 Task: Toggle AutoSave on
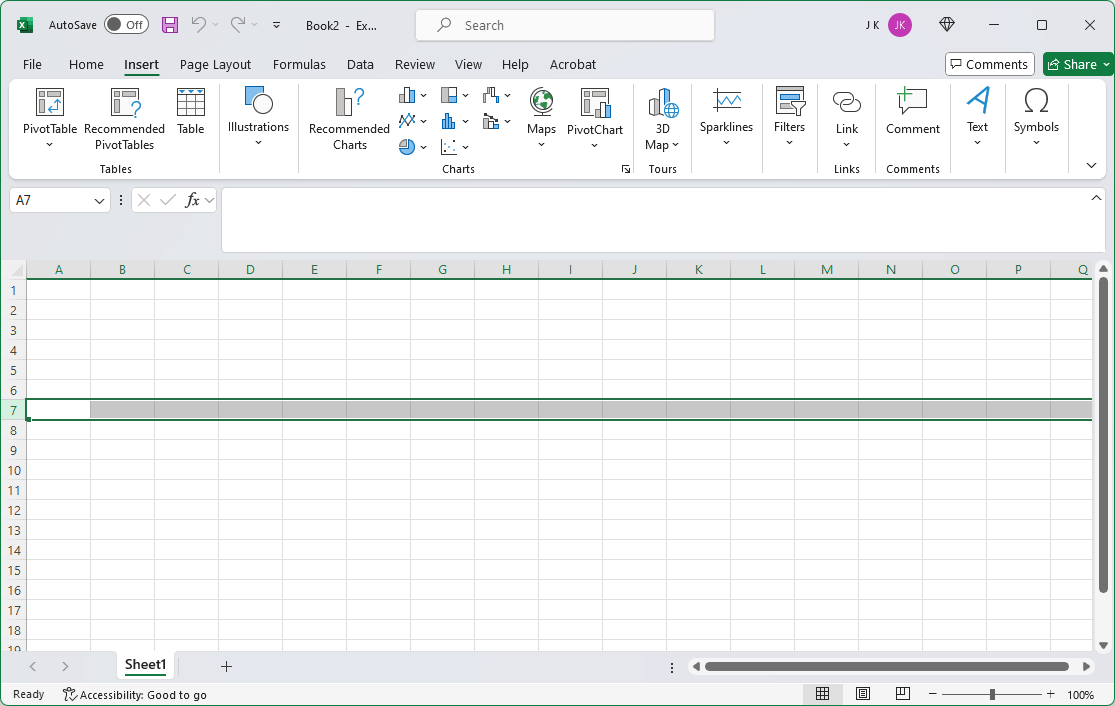127,25
